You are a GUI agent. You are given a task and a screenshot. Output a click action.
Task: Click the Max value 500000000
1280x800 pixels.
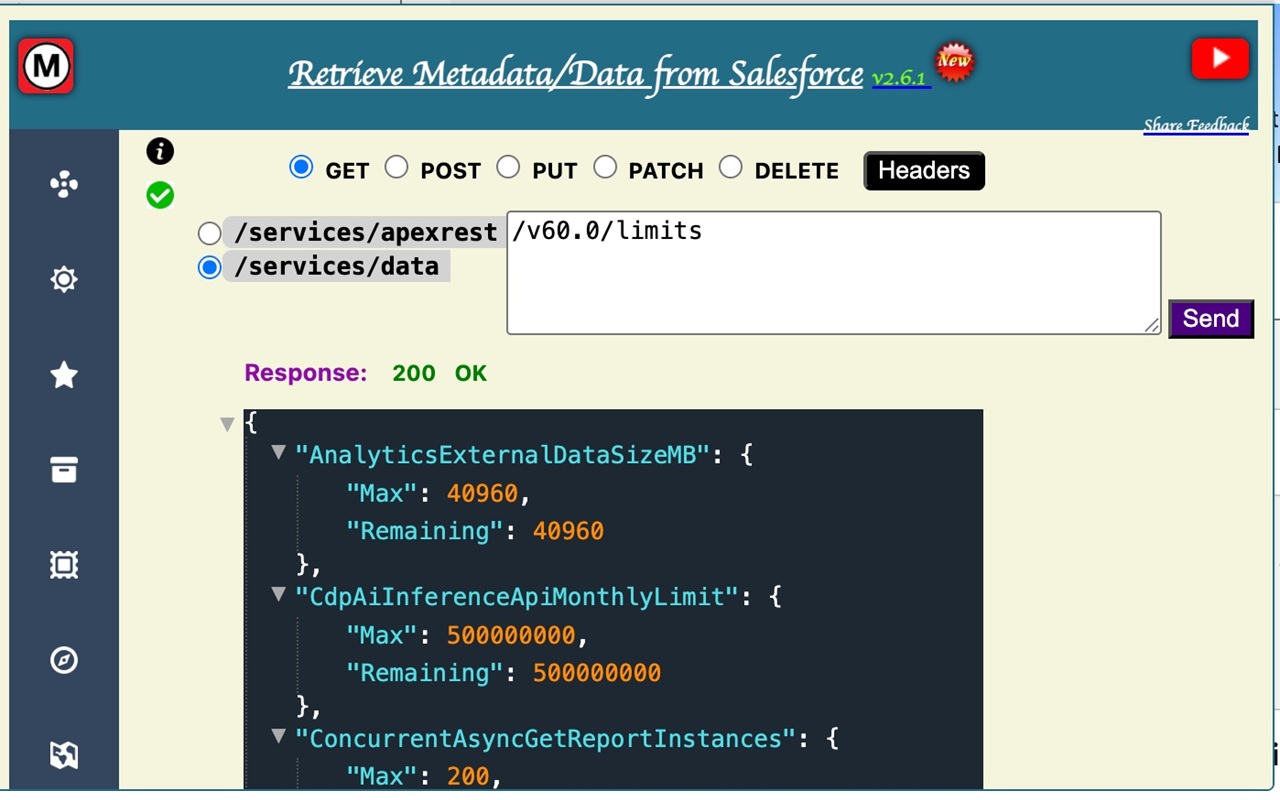point(511,636)
